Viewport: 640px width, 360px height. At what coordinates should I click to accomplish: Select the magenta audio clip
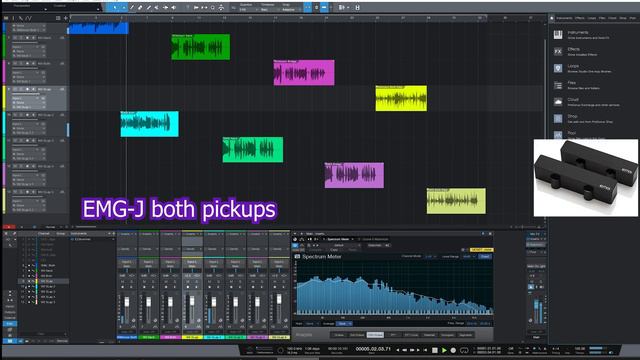(304, 73)
